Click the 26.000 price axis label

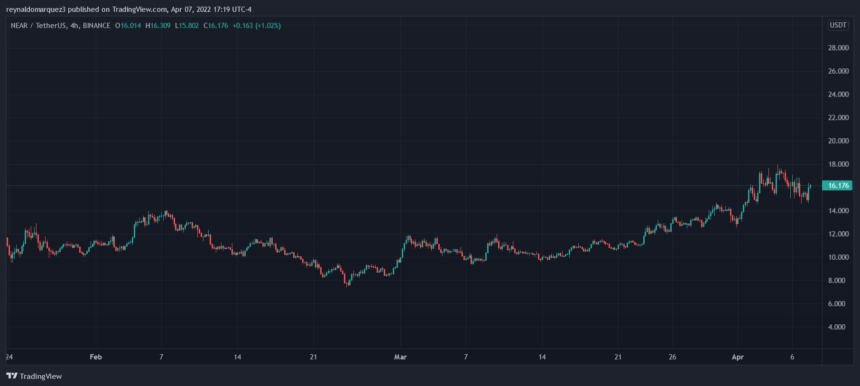click(839, 71)
